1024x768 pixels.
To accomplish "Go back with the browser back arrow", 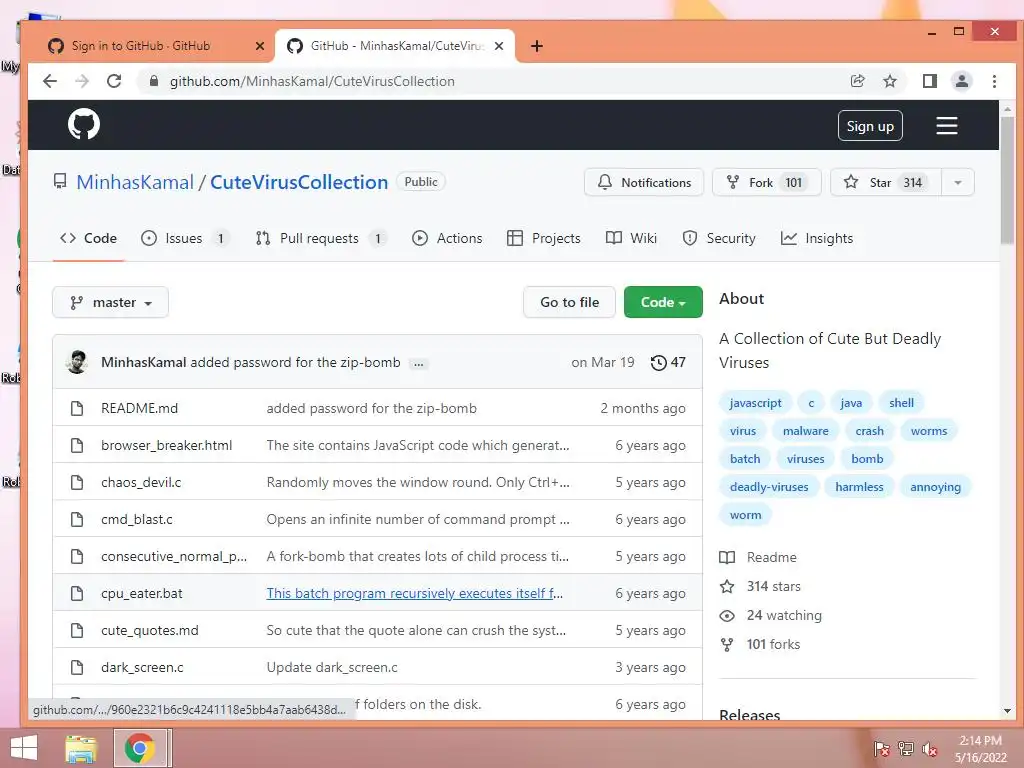I will (50, 81).
